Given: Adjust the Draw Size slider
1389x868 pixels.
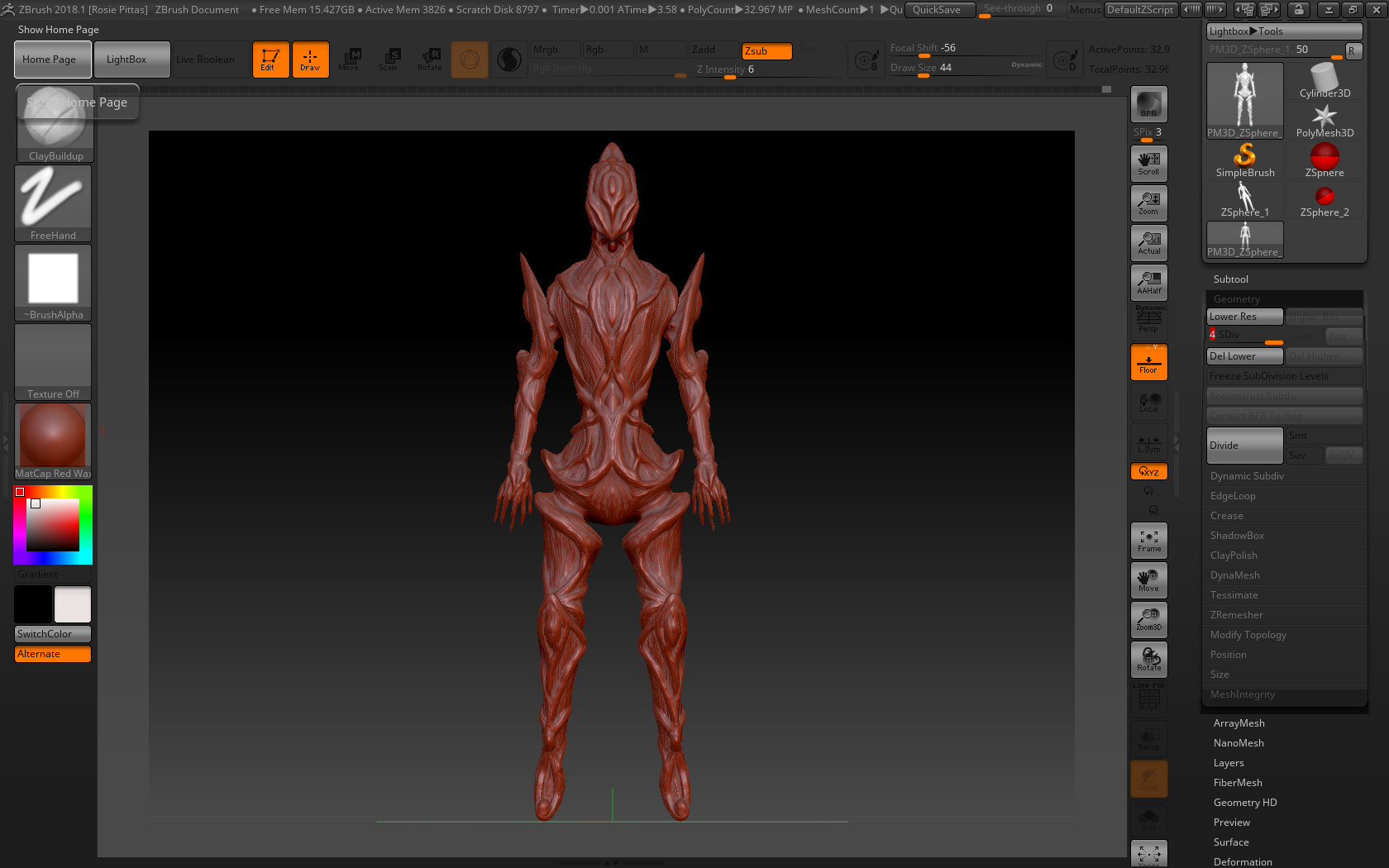Looking at the screenshot, I should pyautogui.click(x=966, y=68).
